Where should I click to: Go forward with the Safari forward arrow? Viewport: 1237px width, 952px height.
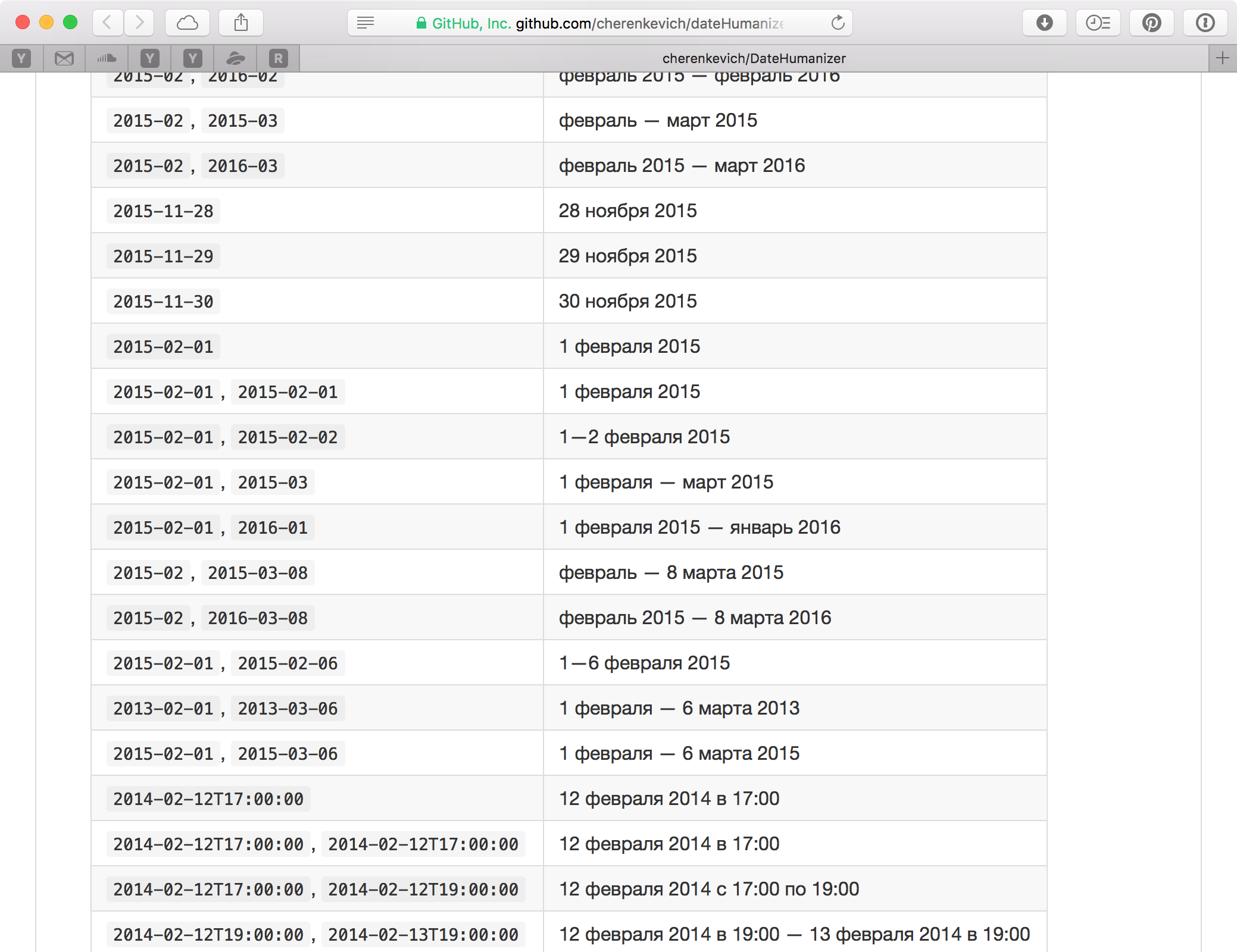click(139, 23)
